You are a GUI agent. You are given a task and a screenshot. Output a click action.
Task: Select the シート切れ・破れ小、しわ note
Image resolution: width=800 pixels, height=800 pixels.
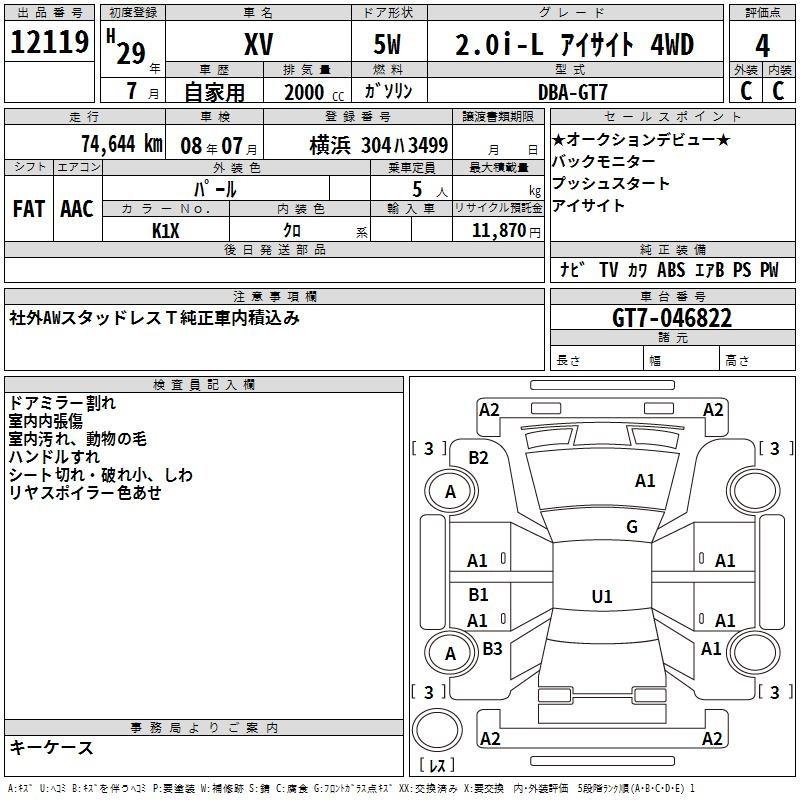point(101,474)
